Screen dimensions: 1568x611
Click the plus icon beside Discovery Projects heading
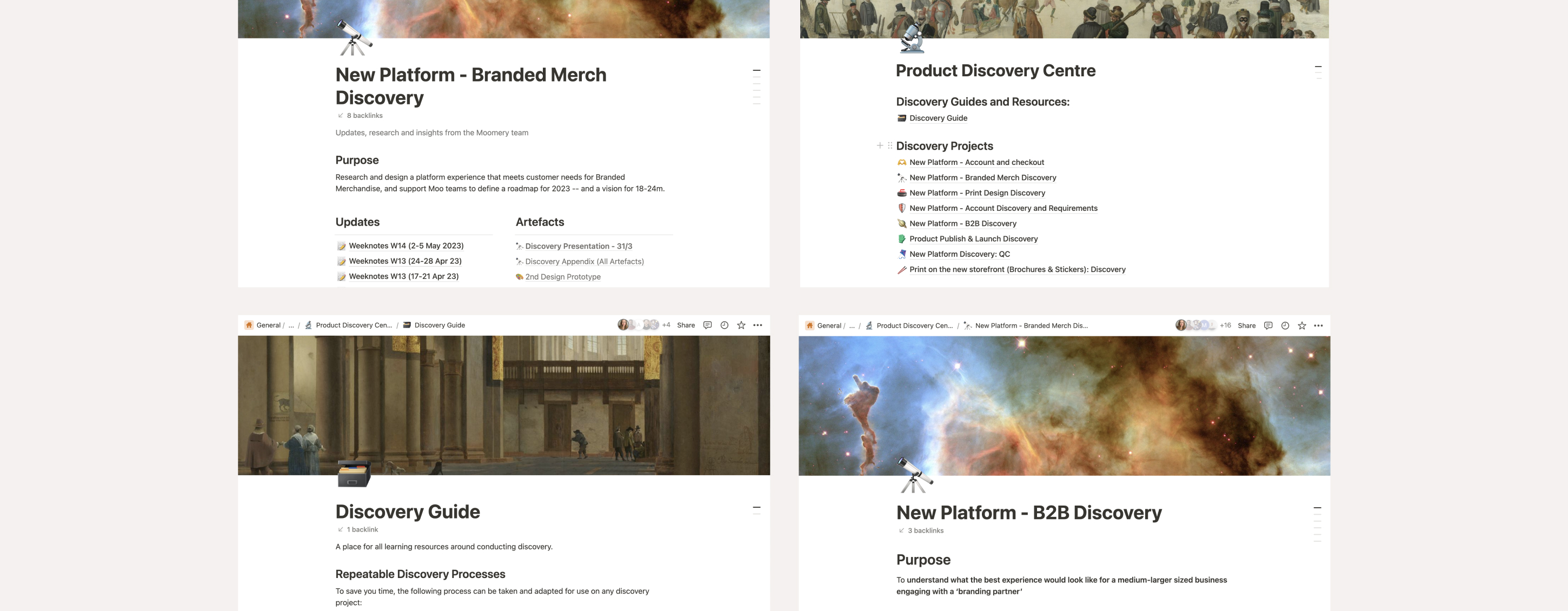[x=880, y=145]
